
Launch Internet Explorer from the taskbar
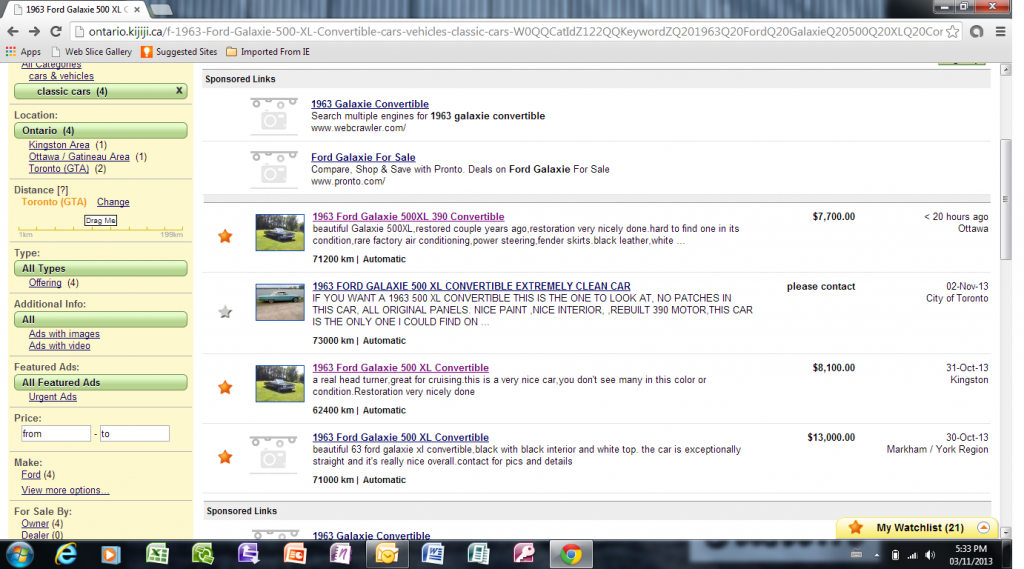[67, 553]
